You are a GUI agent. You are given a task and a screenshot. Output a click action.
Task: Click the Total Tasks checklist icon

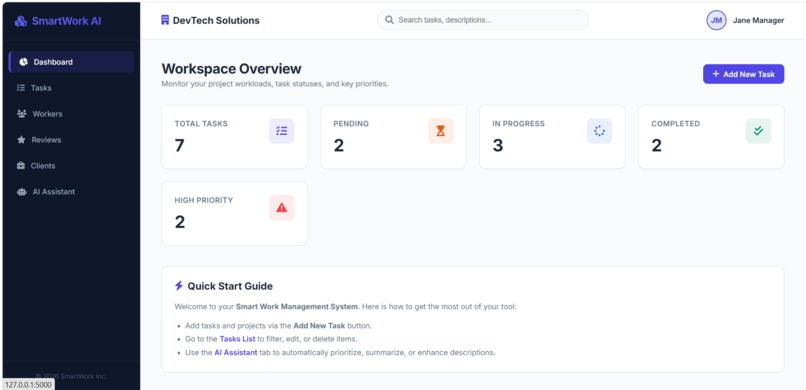(282, 131)
